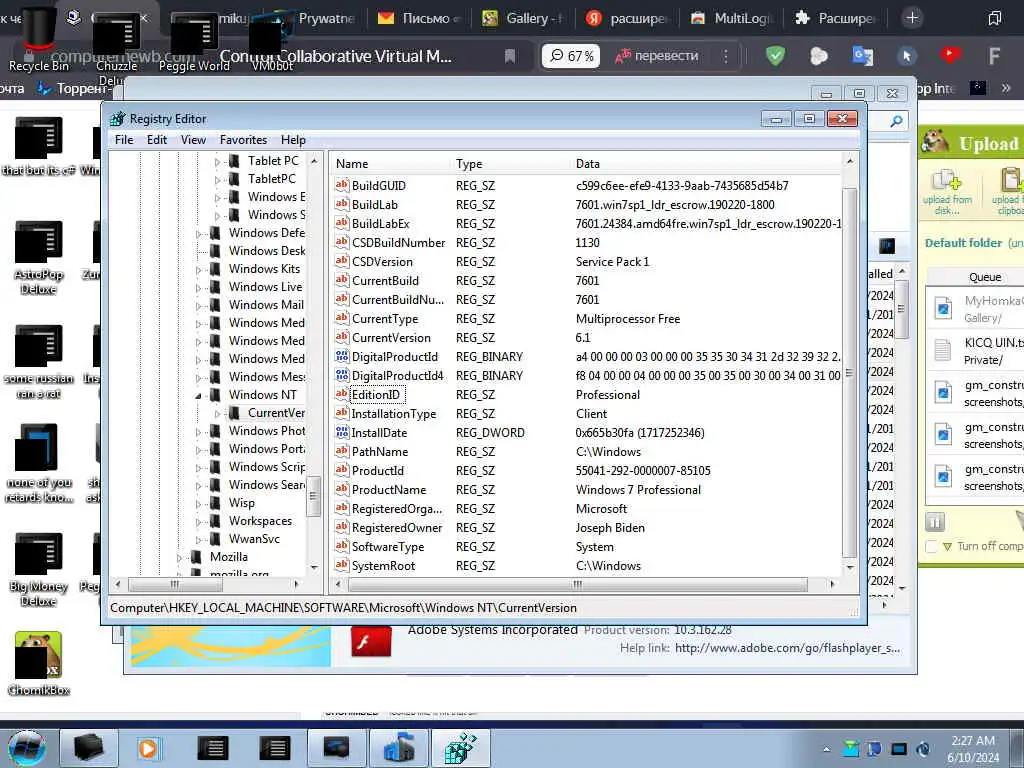Open the GhomikBox desktop shortcut
This screenshot has height=768, width=1024.
tap(39, 663)
